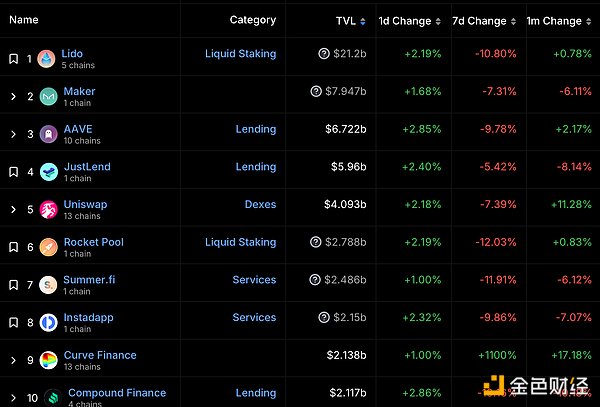Expand the AAVE row to show sub-protocols
Viewport: 600px width, 407px height.
(x=13, y=134)
